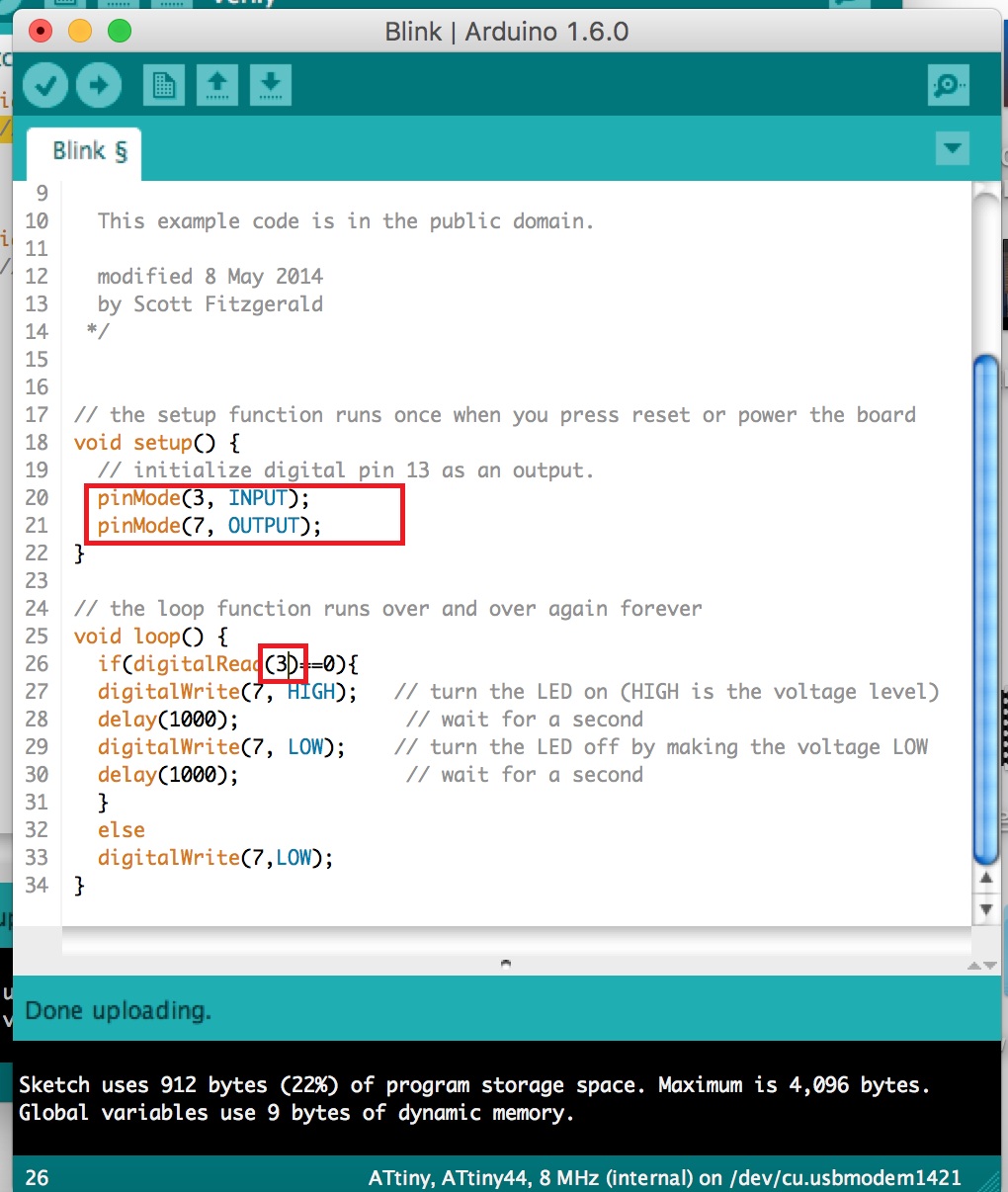Image resolution: width=1008 pixels, height=1192 pixels.
Task: Click the digitalWrite(7, LOW) line with comment
Action: click(x=512, y=747)
